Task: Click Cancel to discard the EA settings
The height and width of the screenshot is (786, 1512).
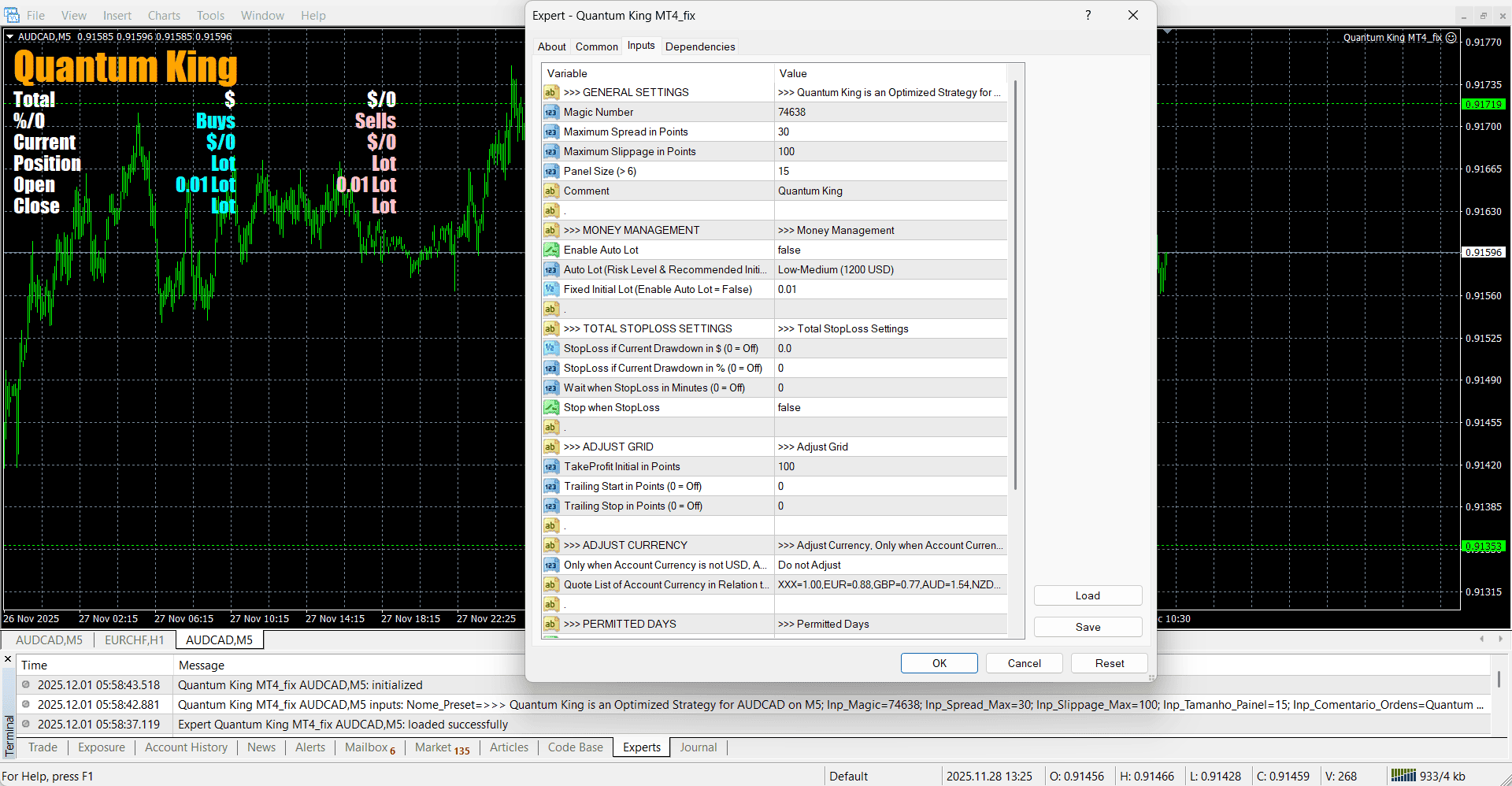Action: [x=1024, y=662]
